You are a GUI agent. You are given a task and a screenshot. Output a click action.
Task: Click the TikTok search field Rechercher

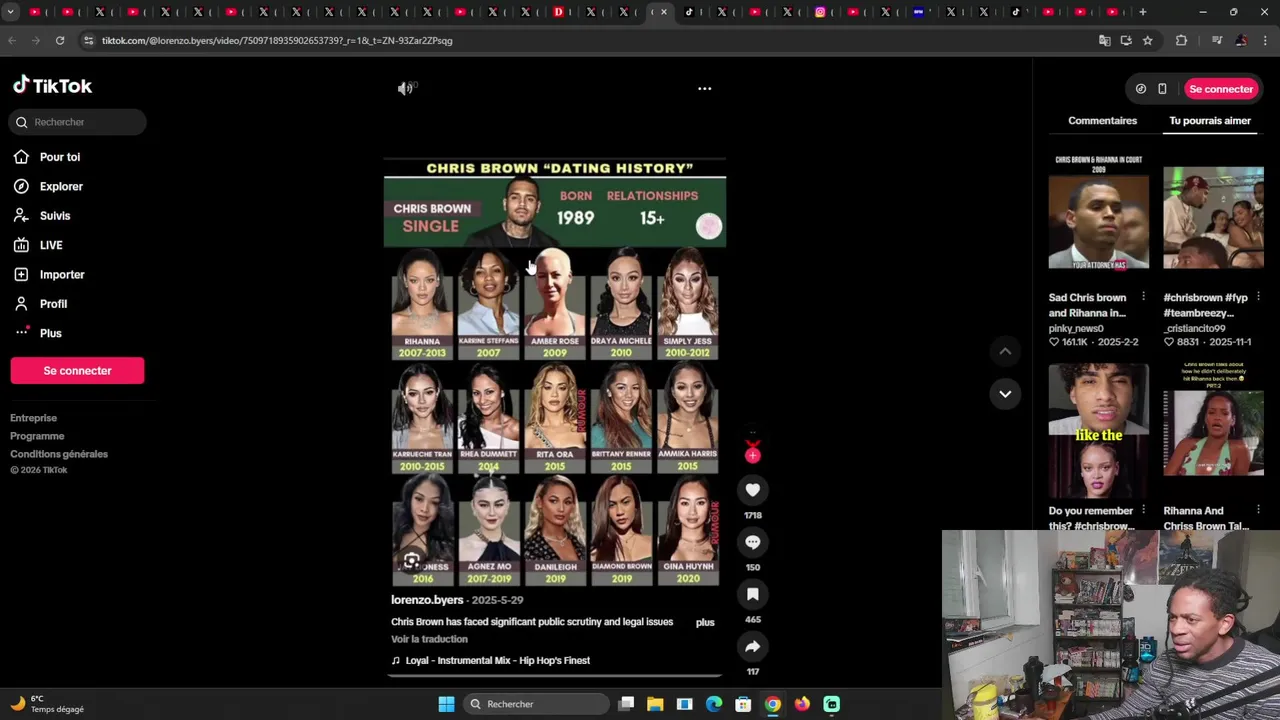click(x=78, y=122)
